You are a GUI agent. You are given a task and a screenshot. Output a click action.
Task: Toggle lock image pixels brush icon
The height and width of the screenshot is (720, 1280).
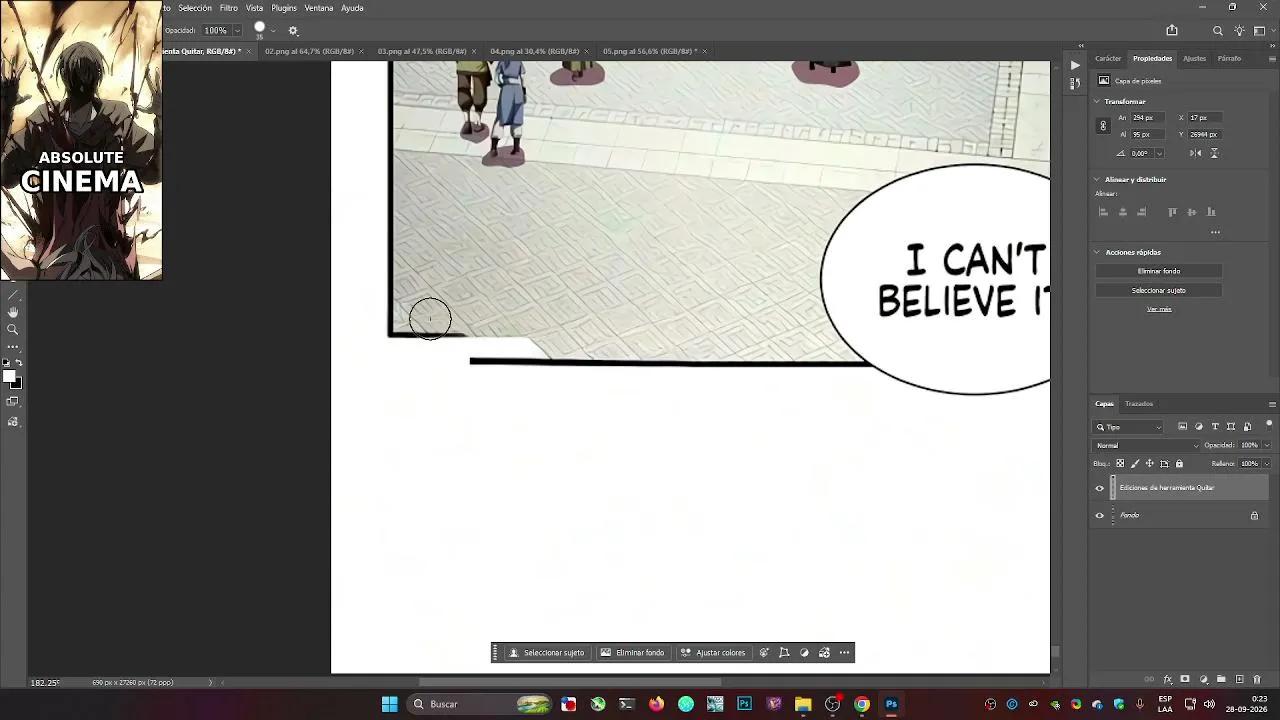click(x=1135, y=464)
